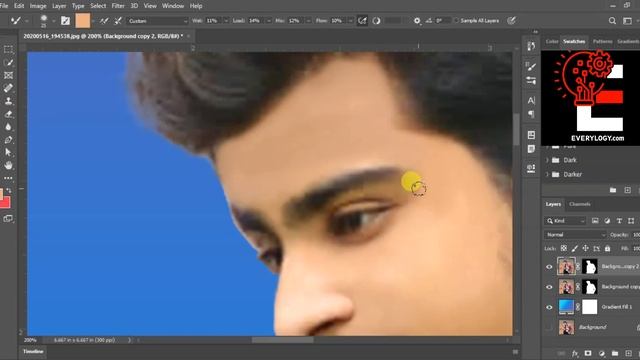This screenshot has width=640, height=360.
Task: Open the Paragraph panel icon
Action: tap(531, 114)
